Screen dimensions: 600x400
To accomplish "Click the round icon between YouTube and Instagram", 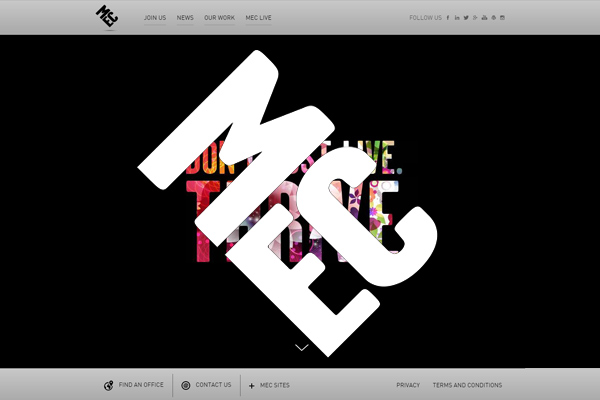I will click(494, 18).
